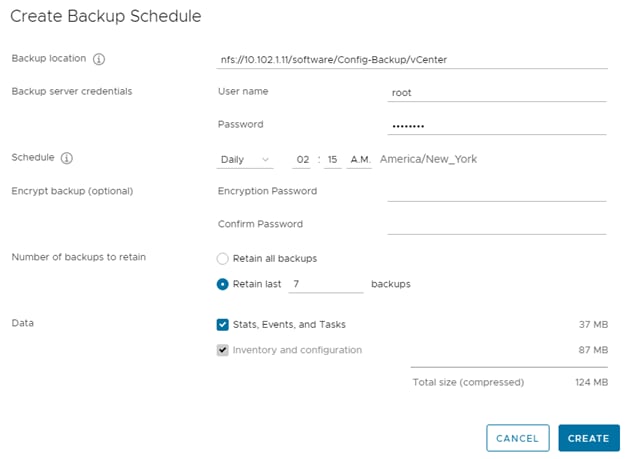Open the Daily schedule frequency dropdown
The height and width of the screenshot is (459, 629).
coord(245,160)
